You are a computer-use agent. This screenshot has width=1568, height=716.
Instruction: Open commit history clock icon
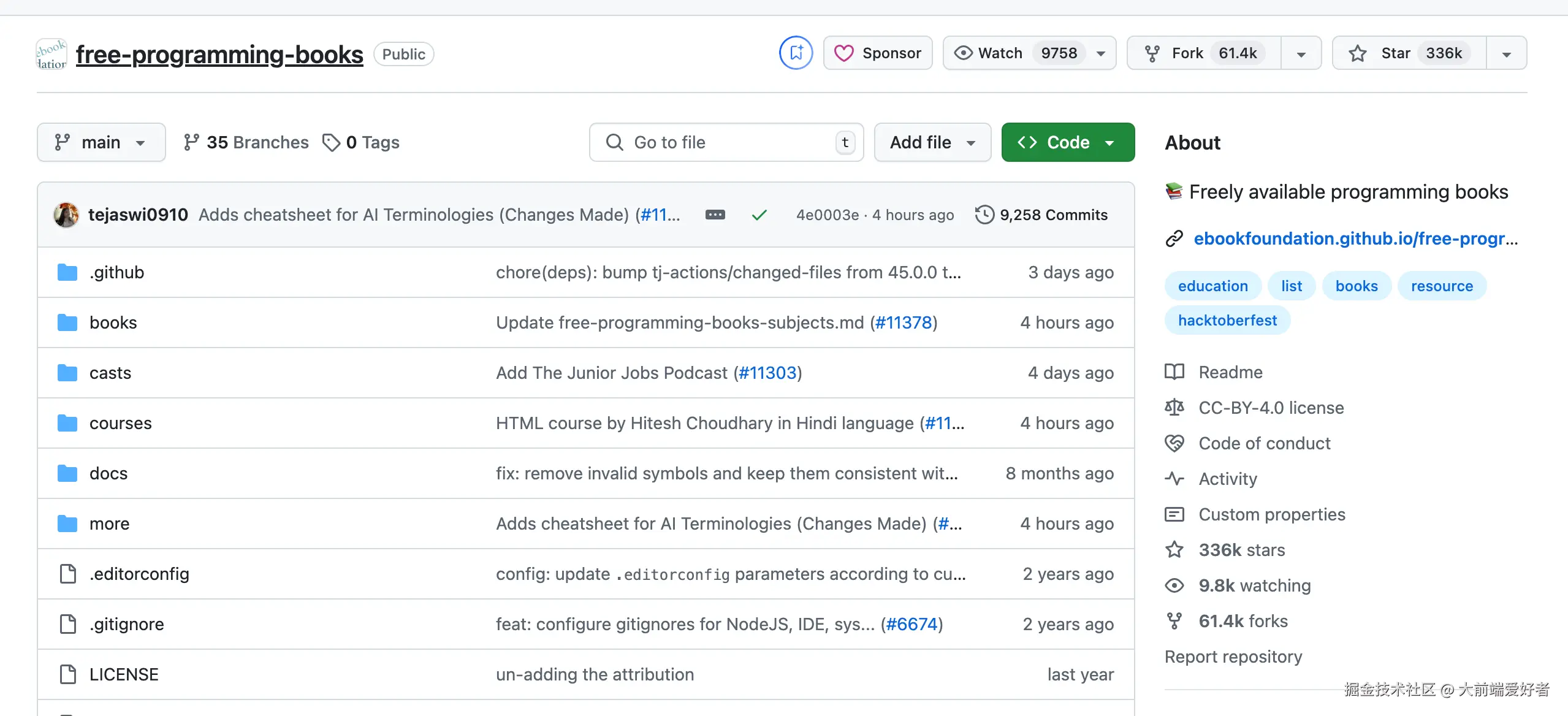tap(984, 215)
